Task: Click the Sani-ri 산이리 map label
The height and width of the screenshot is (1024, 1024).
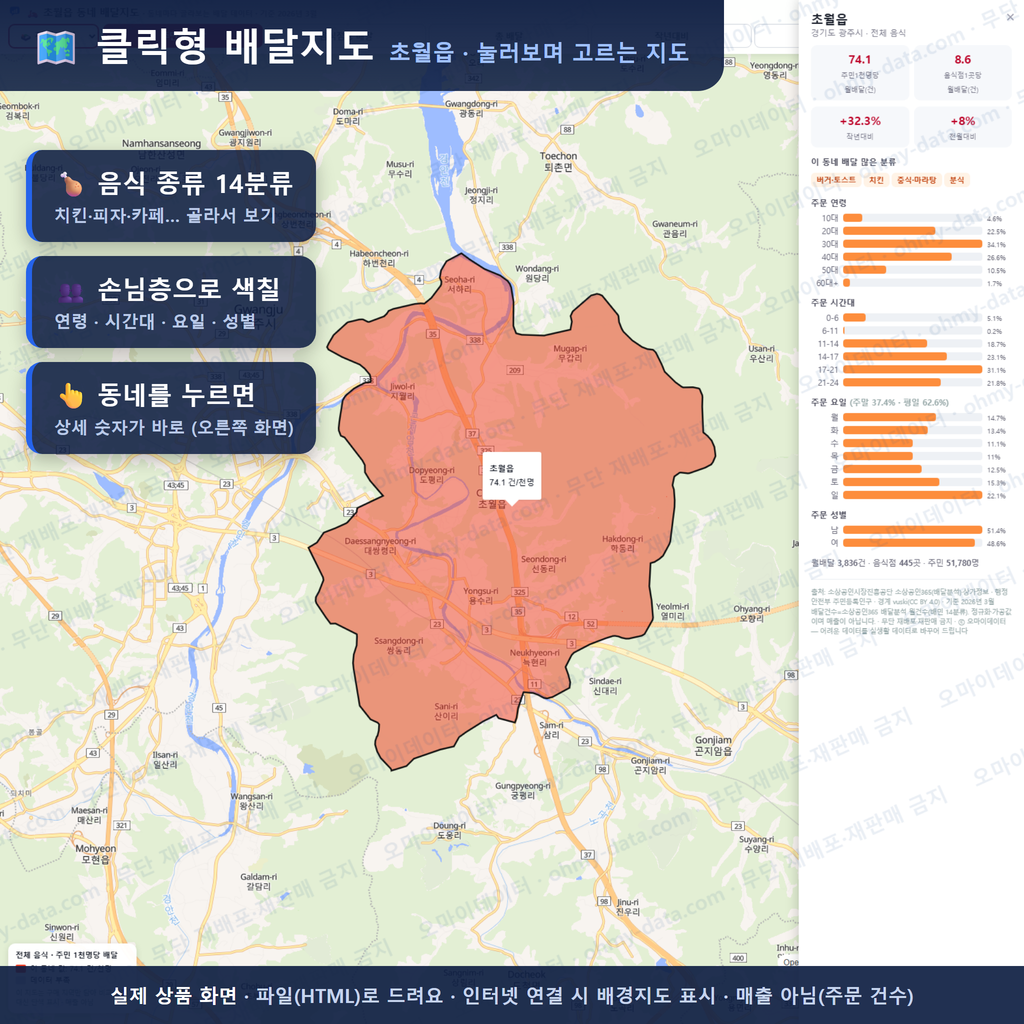Action: pos(446,711)
